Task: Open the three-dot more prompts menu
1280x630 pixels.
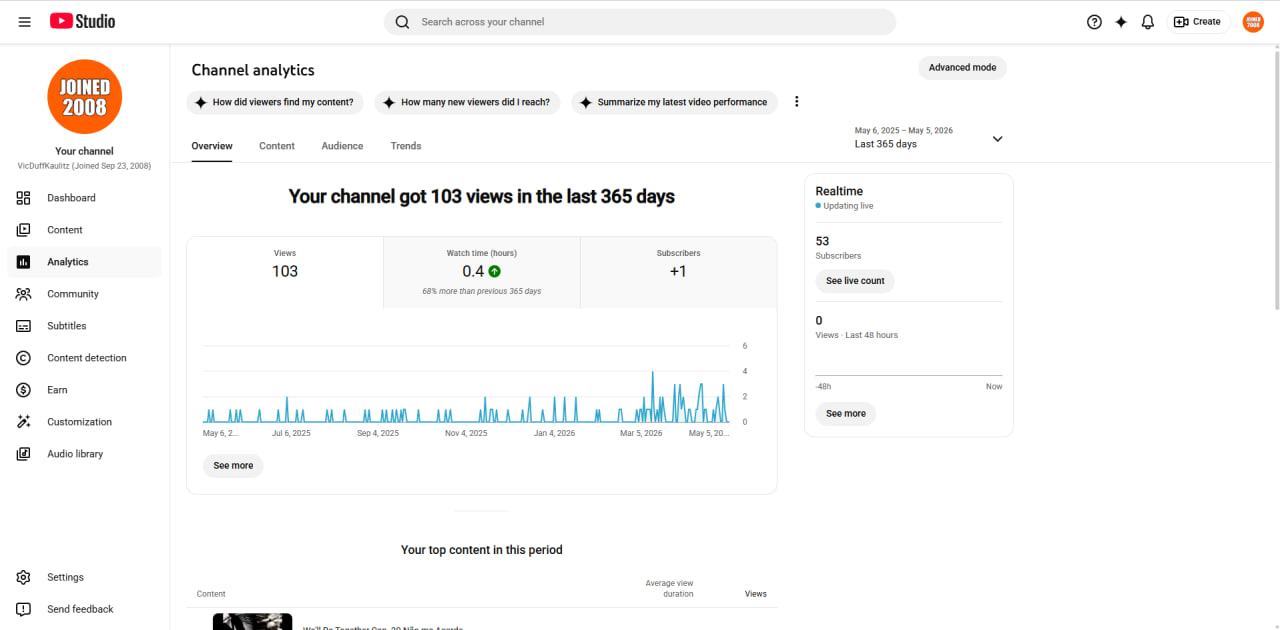Action: click(797, 102)
